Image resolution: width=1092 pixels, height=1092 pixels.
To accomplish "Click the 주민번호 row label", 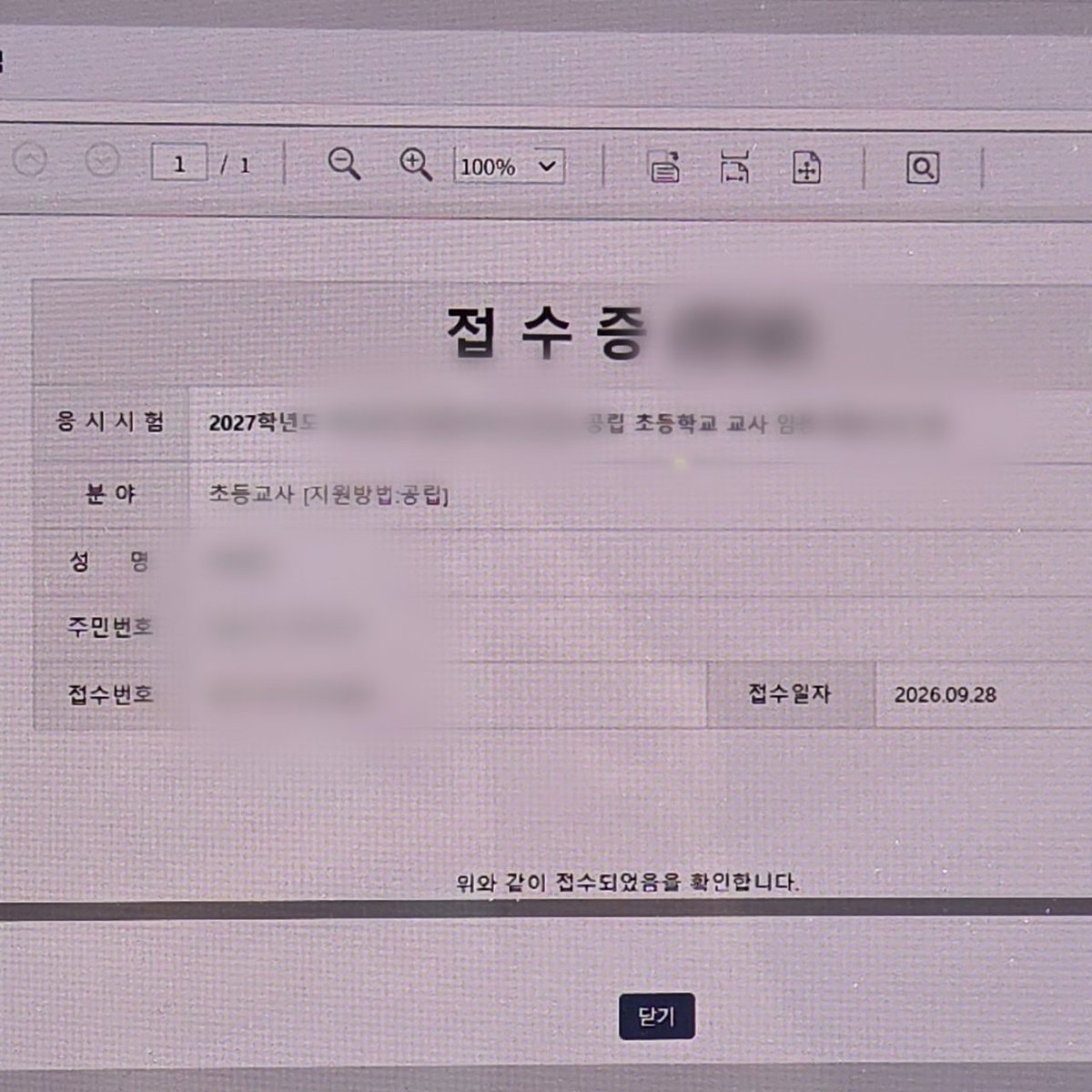I will pyautogui.click(x=110, y=627).
